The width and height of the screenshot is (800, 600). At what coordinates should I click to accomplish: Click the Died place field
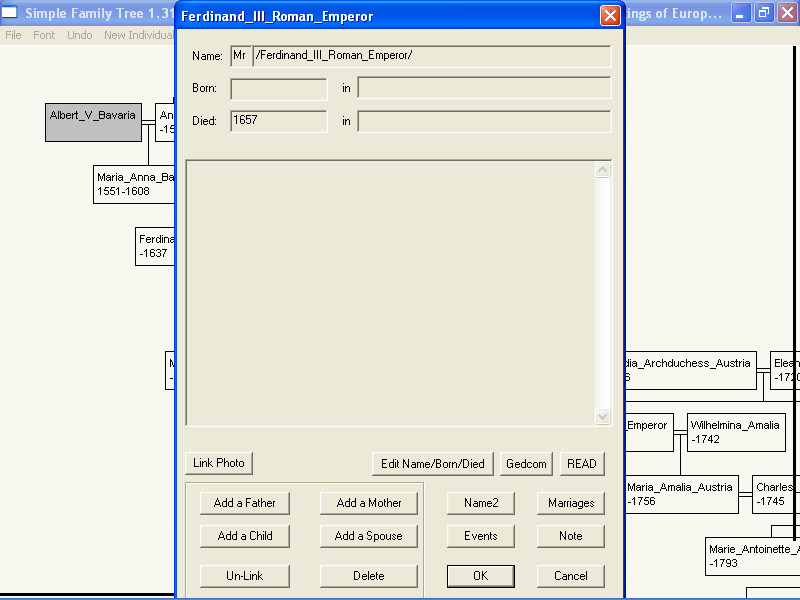click(484, 121)
